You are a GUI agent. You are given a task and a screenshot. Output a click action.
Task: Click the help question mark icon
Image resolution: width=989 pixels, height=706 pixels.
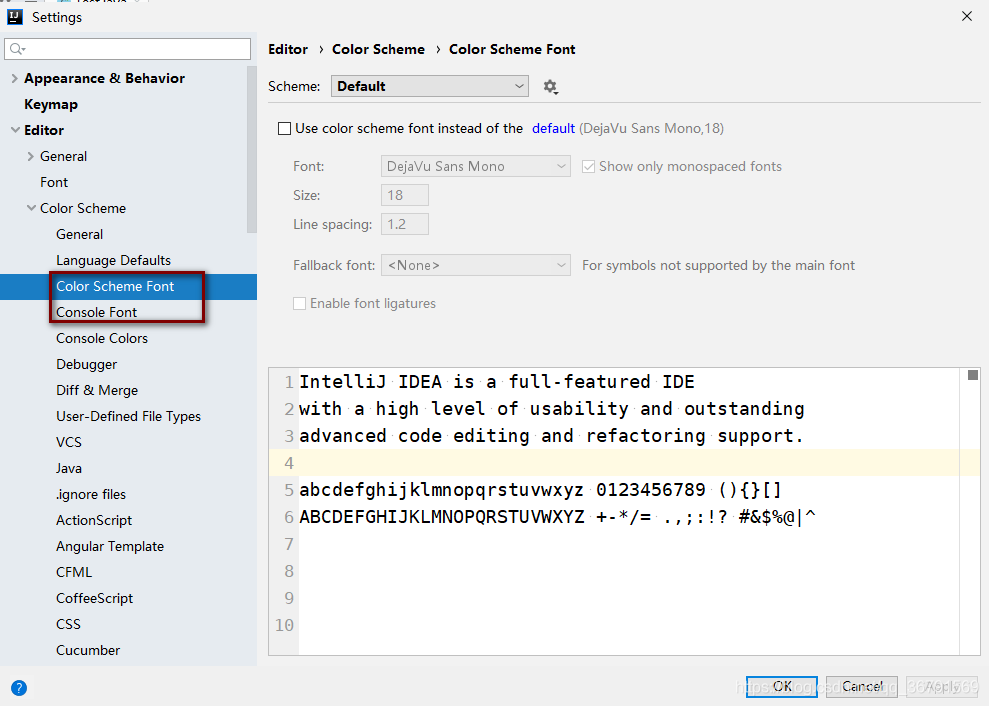point(19,688)
